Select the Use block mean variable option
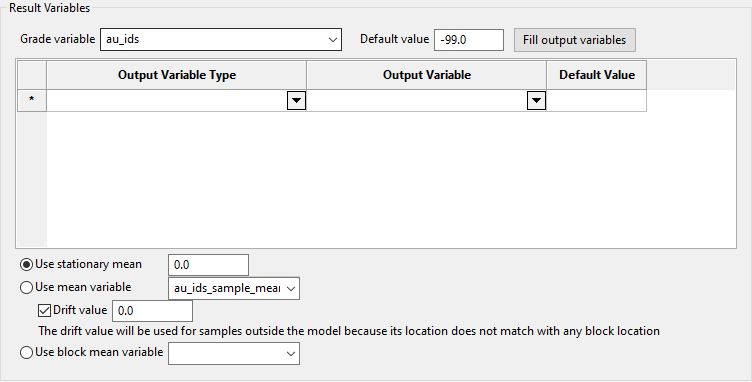The image size is (752, 382). click(27, 352)
